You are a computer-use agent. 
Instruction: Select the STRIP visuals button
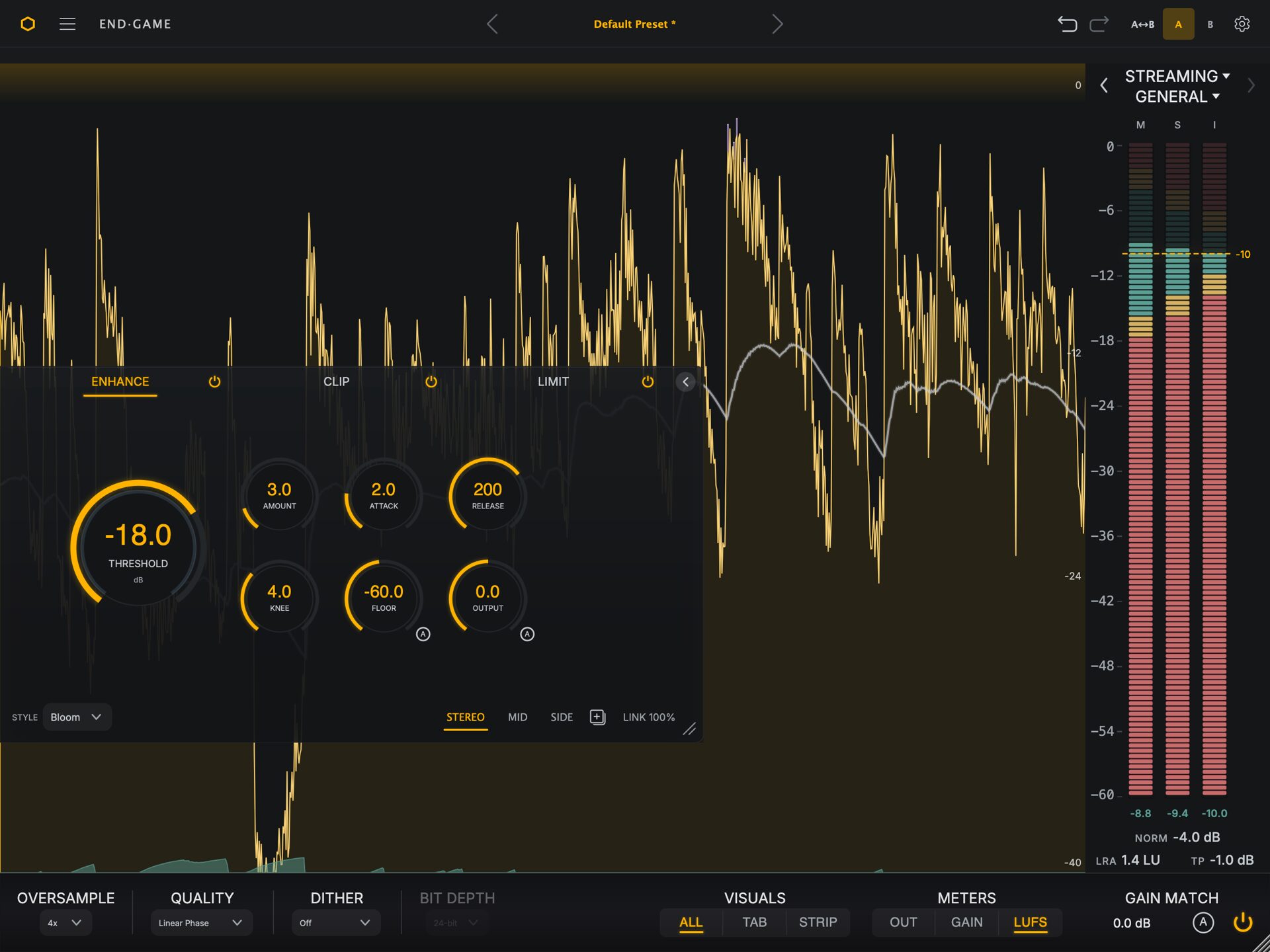[x=818, y=922]
